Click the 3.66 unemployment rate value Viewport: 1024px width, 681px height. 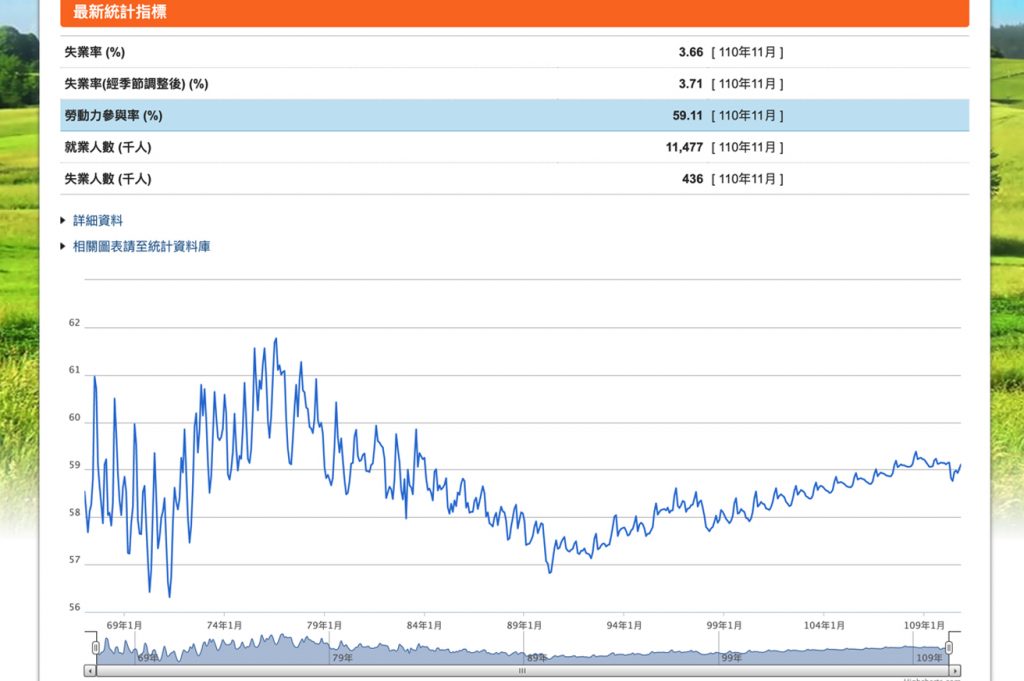click(x=690, y=52)
